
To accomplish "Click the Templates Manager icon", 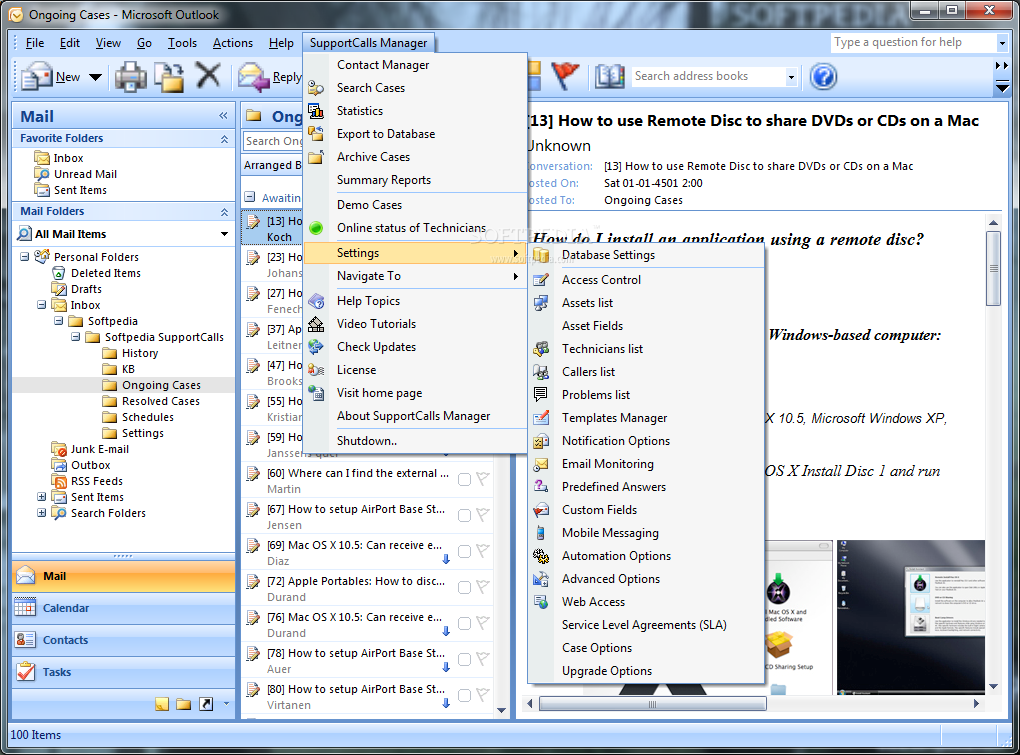I will 541,418.
